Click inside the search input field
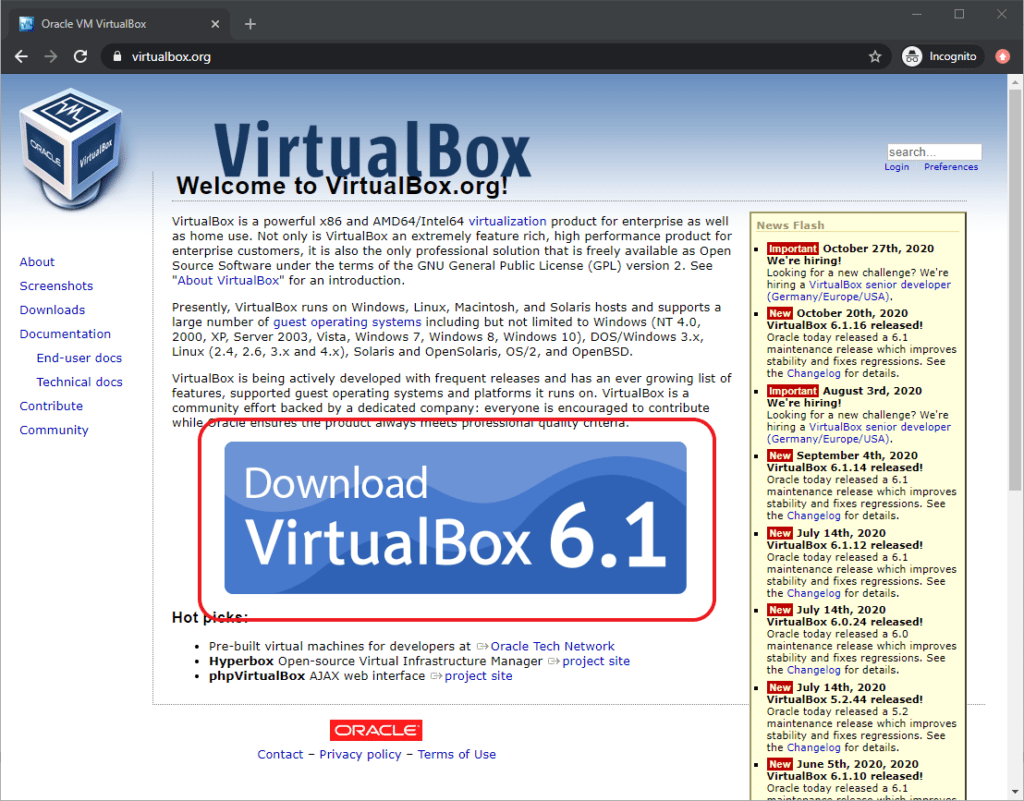The height and width of the screenshot is (801, 1024). (x=933, y=151)
